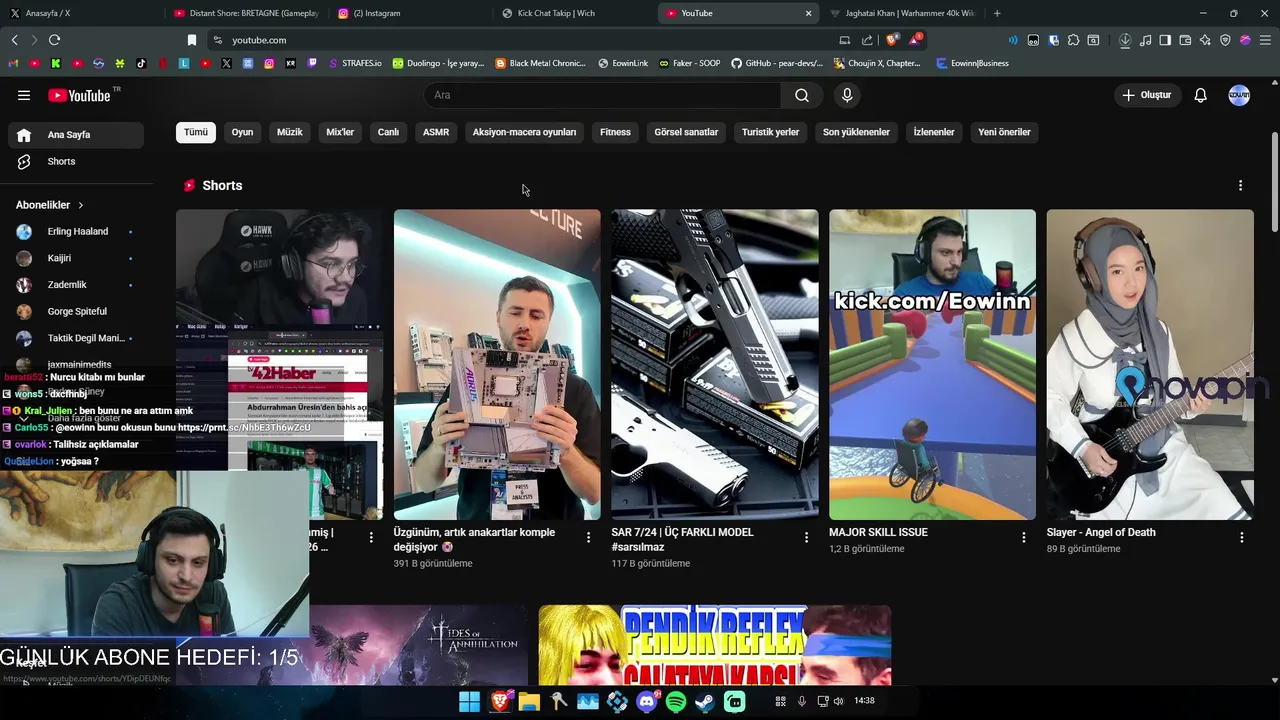
Task: Open Shorts in the sidebar
Action: click(76, 162)
